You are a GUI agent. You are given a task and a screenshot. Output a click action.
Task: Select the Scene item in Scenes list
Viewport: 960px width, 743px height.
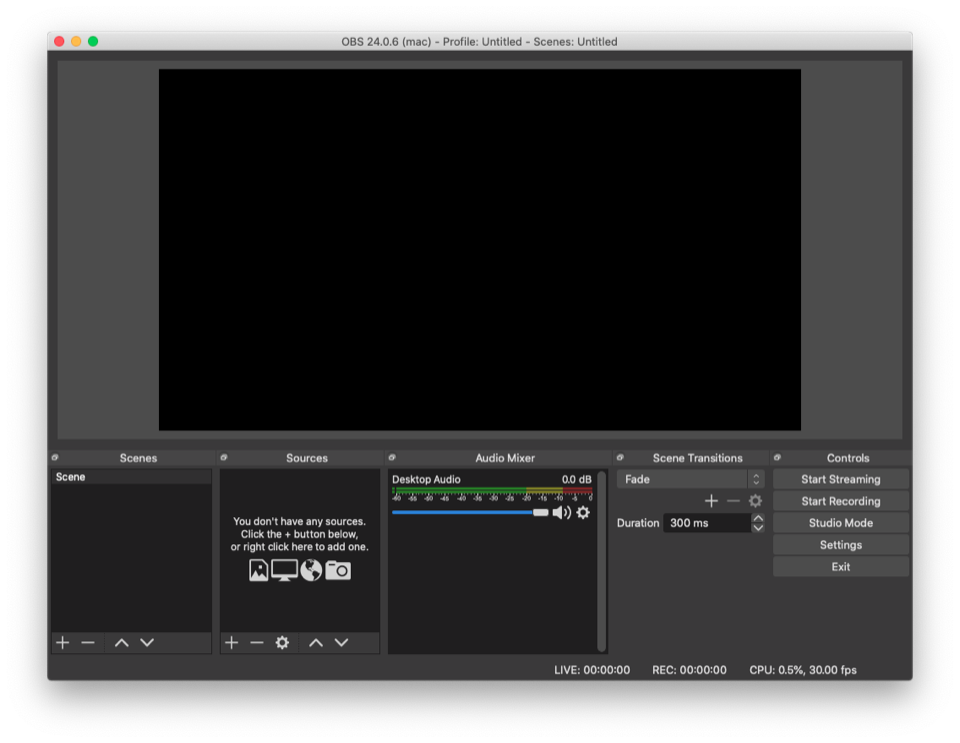(130, 477)
